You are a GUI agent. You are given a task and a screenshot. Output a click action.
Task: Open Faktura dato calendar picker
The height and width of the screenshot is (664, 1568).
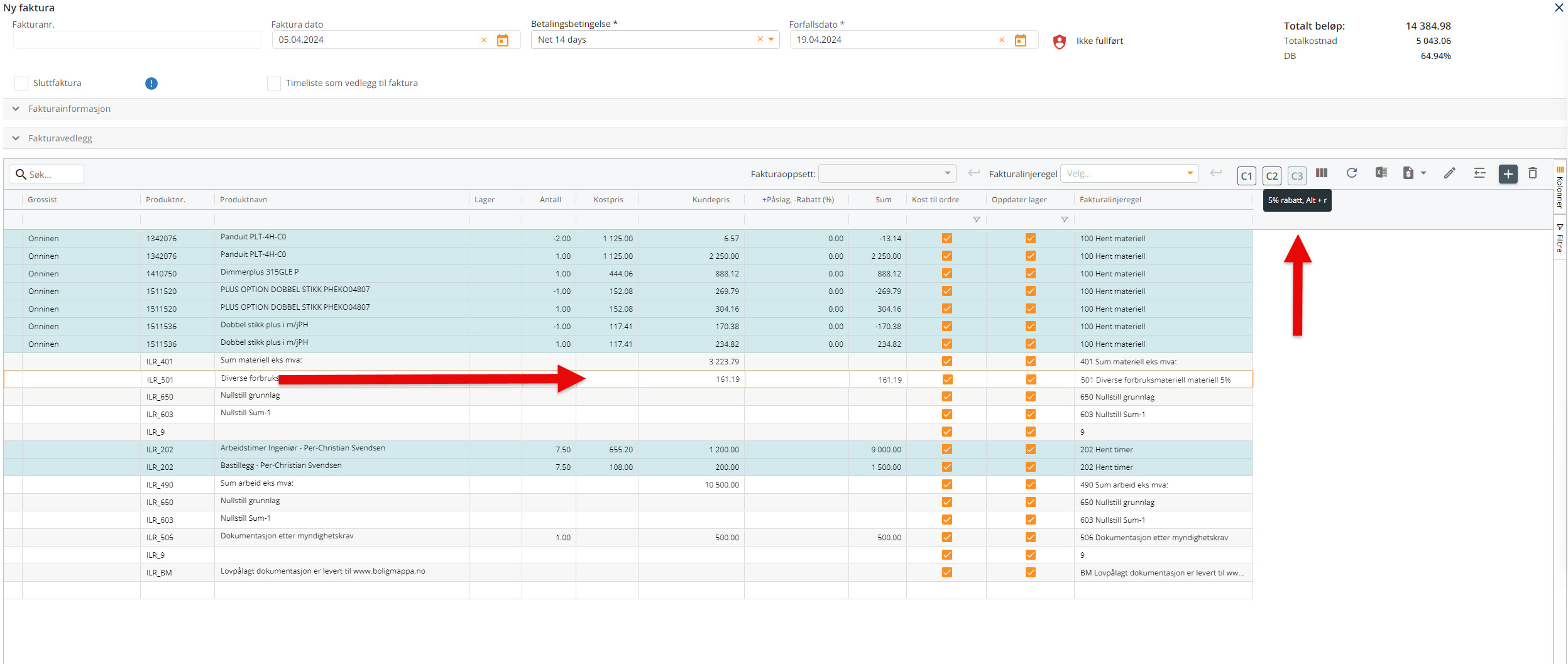[x=502, y=40]
